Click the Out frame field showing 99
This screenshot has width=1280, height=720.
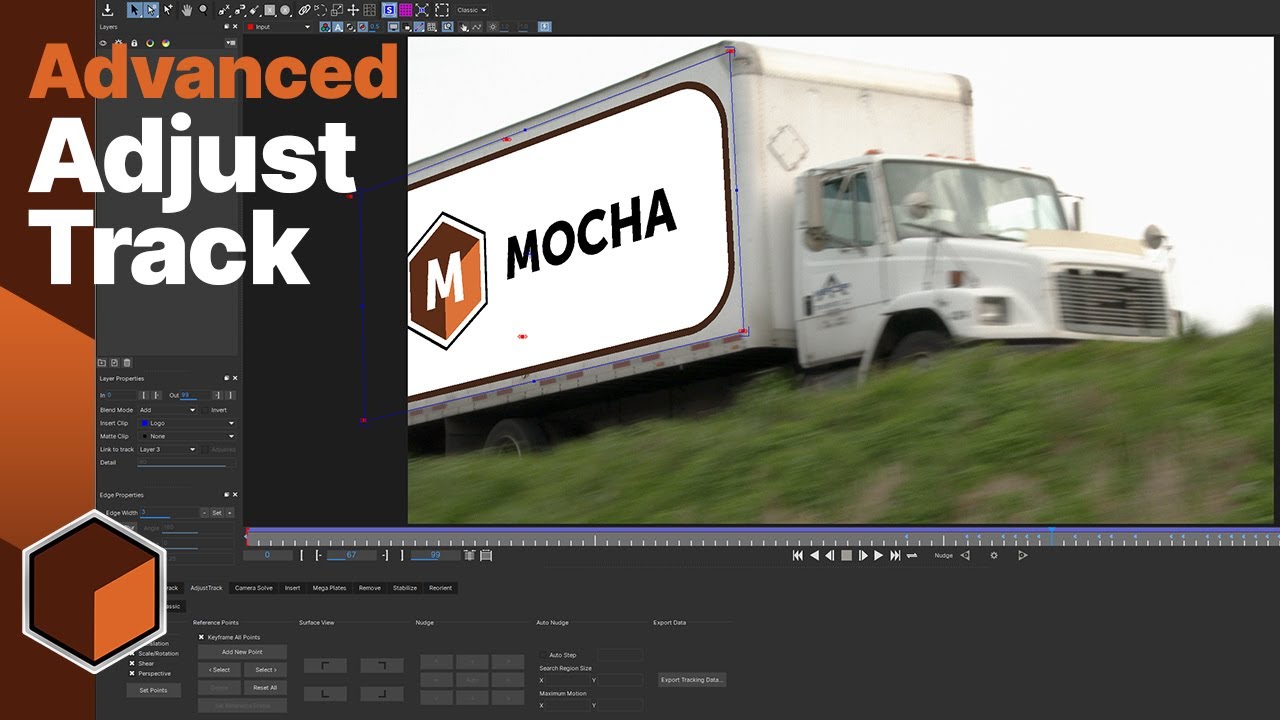tap(195, 395)
